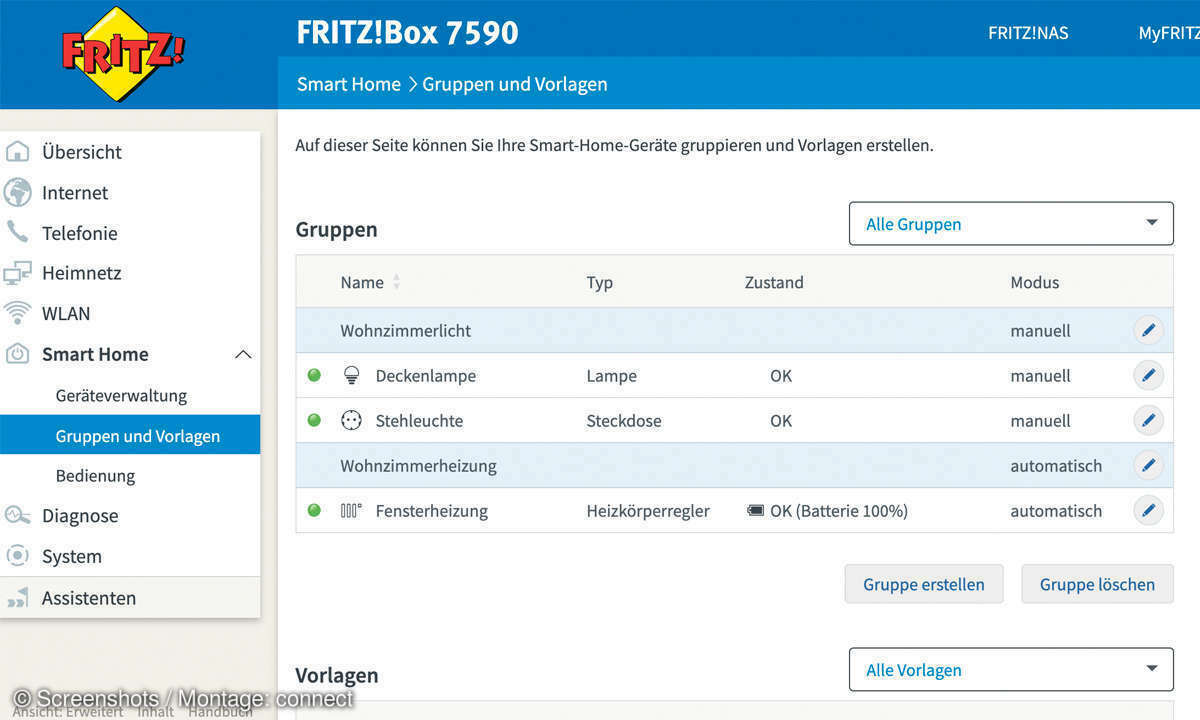Click the Telefonie phone handset icon
The height and width of the screenshot is (720, 1200).
click(17, 232)
